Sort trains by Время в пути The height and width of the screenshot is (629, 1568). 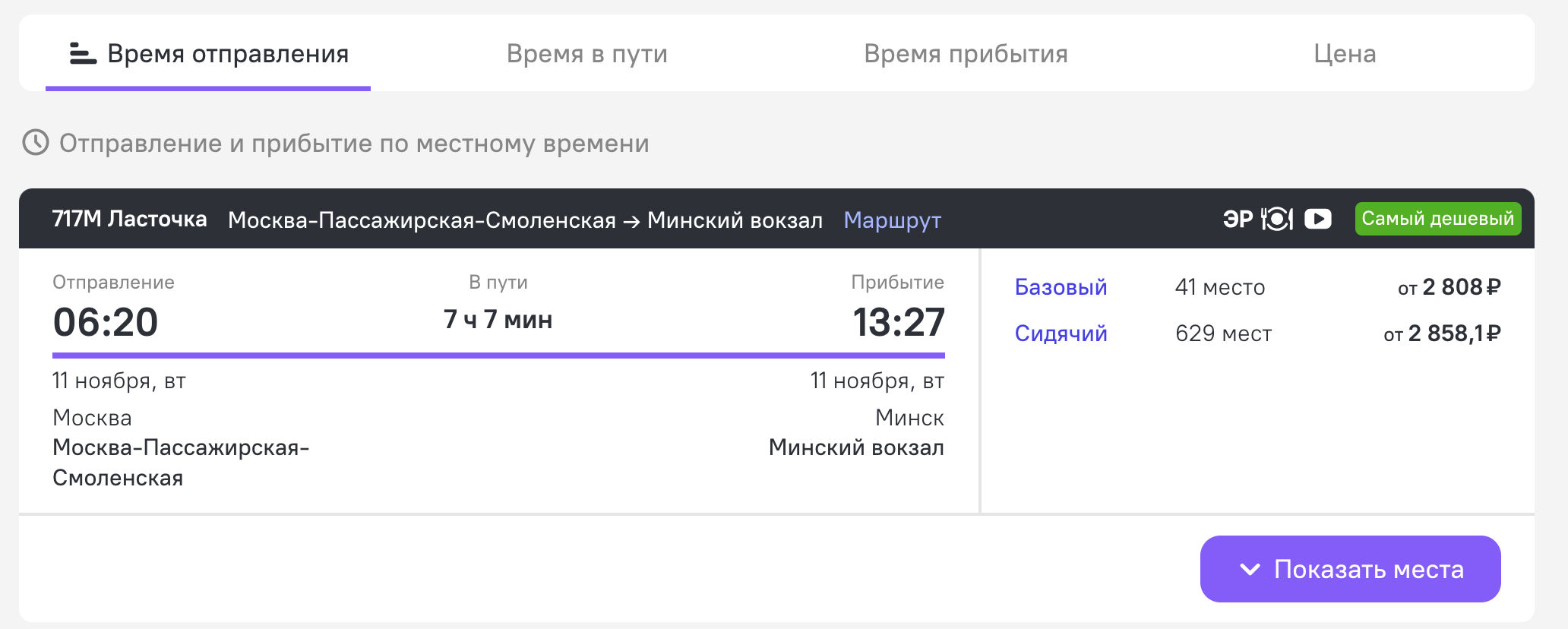pos(586,54)
